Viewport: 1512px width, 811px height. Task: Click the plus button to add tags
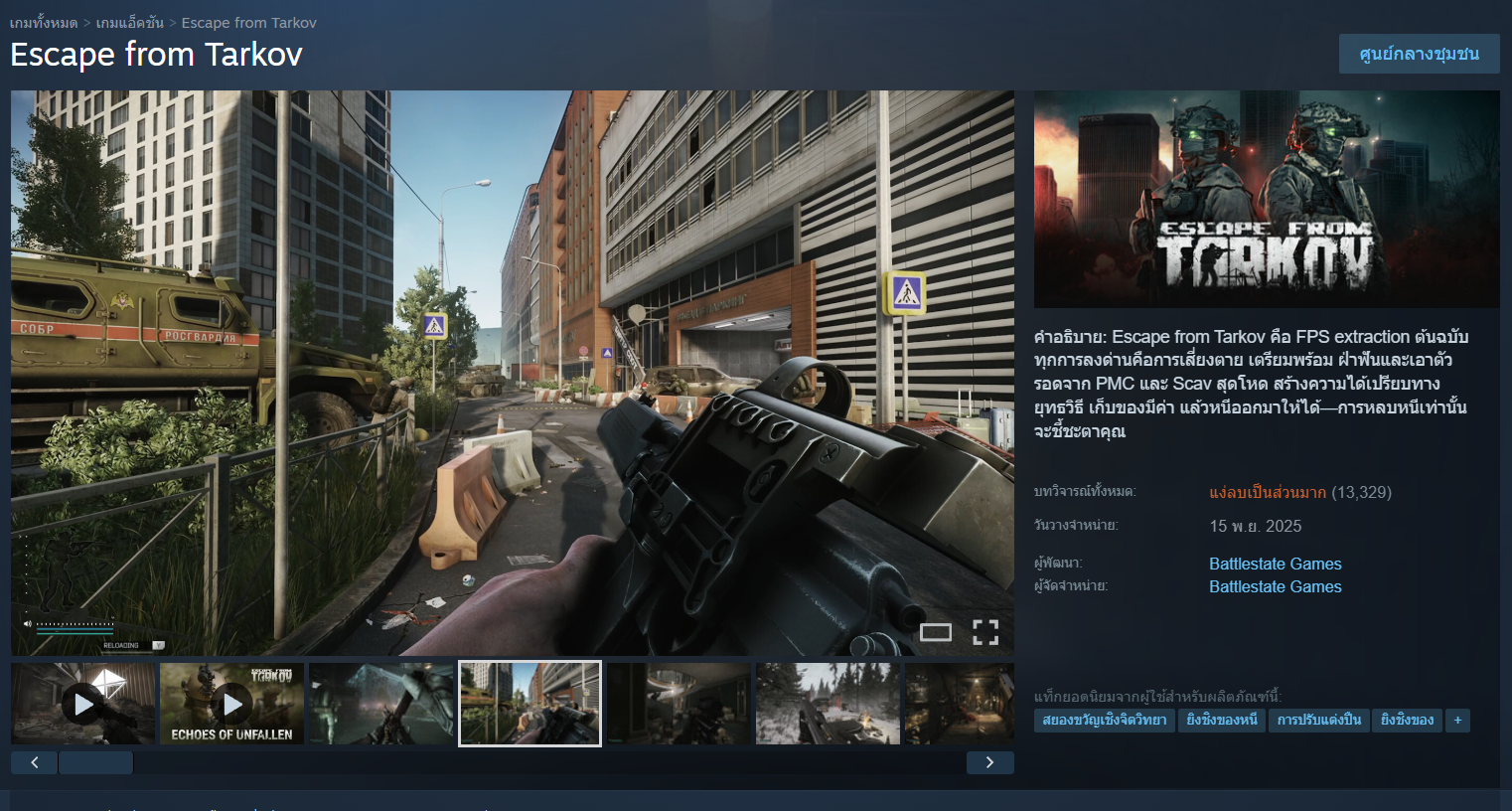[x=1457, y=721]
